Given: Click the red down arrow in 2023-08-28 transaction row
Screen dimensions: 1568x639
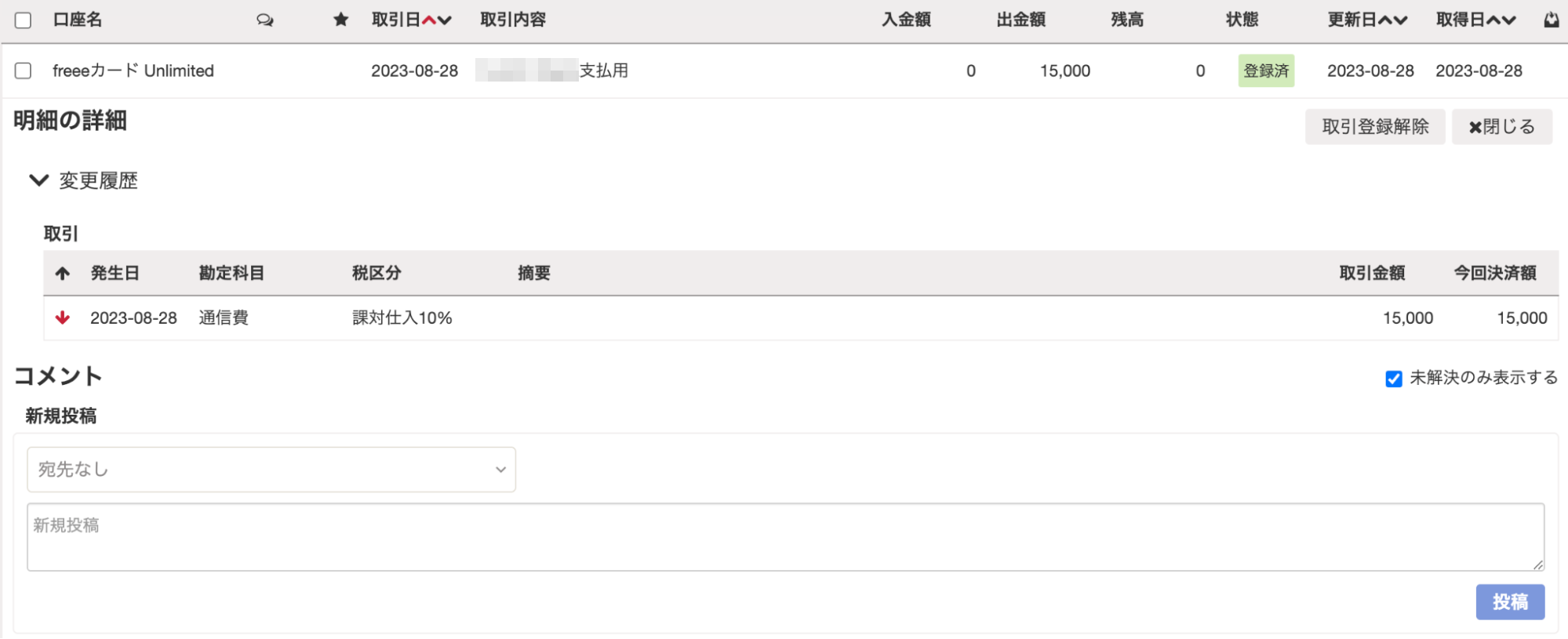Looking at the screenshot, I should coord(63,318).
